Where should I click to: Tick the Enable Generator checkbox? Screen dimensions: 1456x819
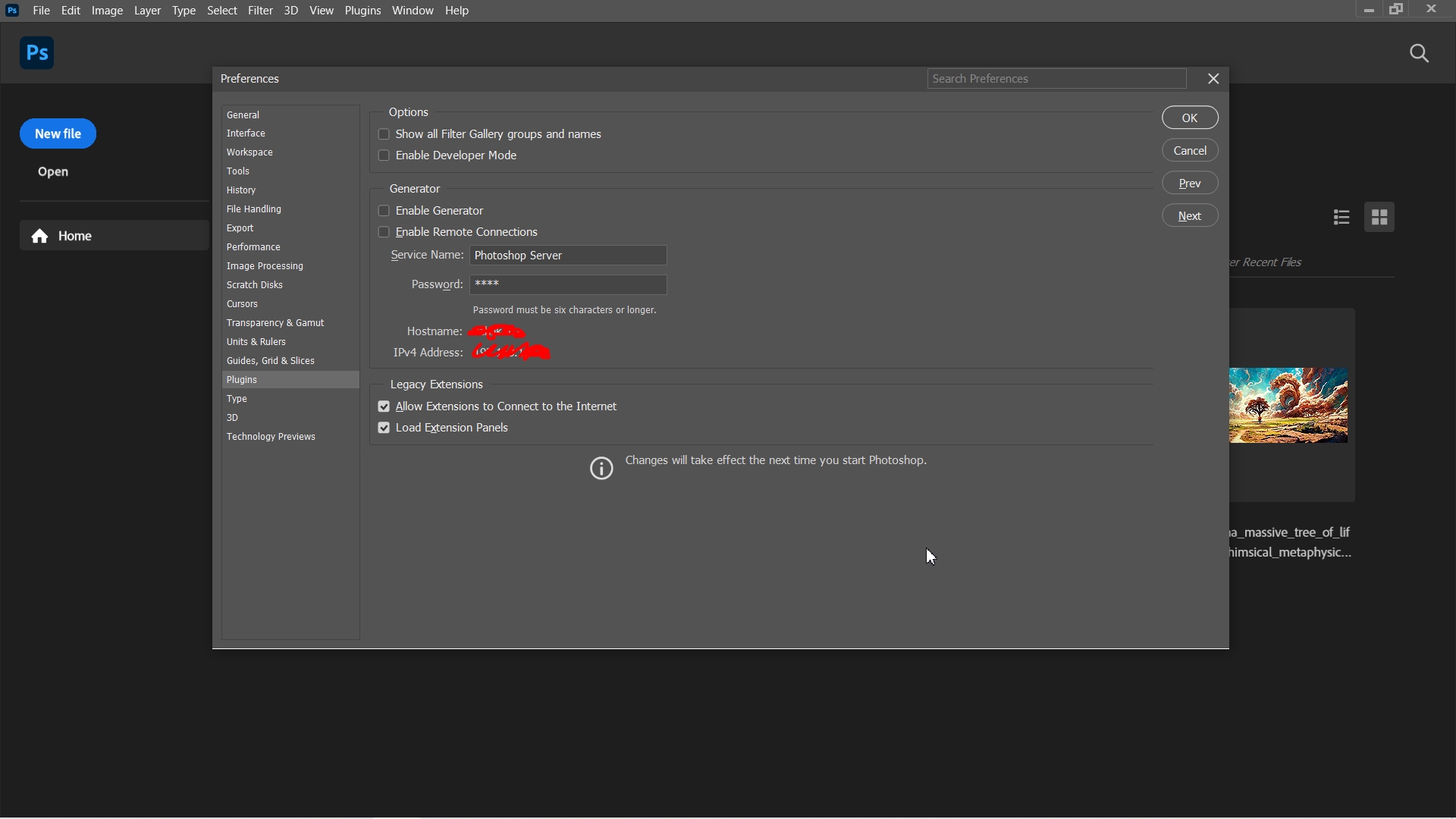tap(384, 212)
